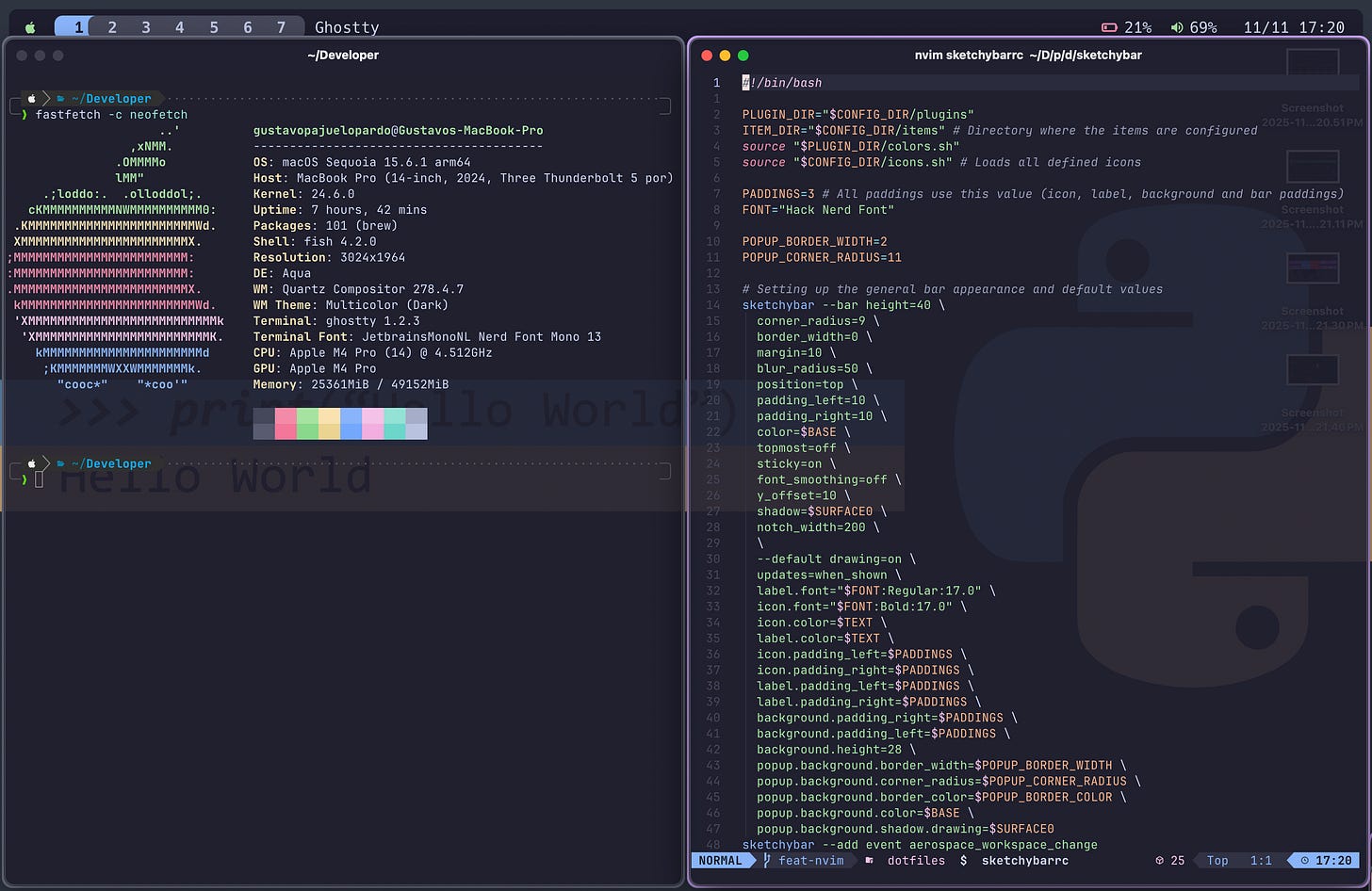Switch to workspace 7 in the top bar

click(x=281, y=27)
